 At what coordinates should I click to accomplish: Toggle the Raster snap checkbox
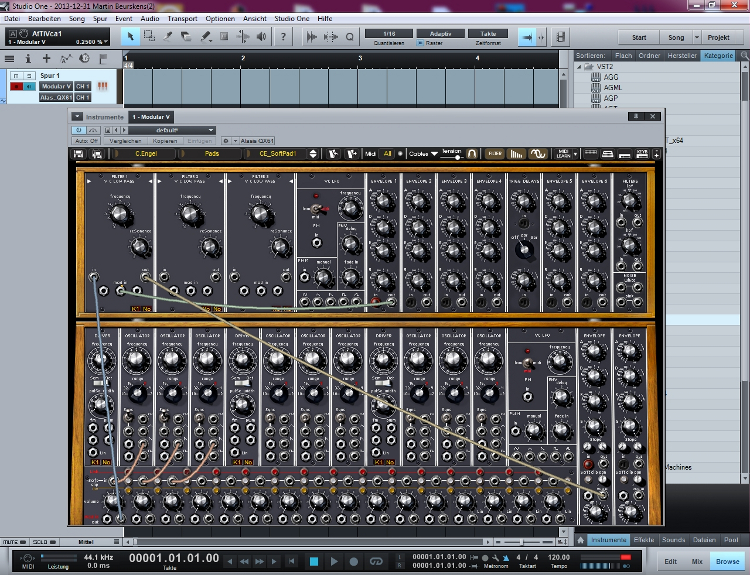(420, 43)
